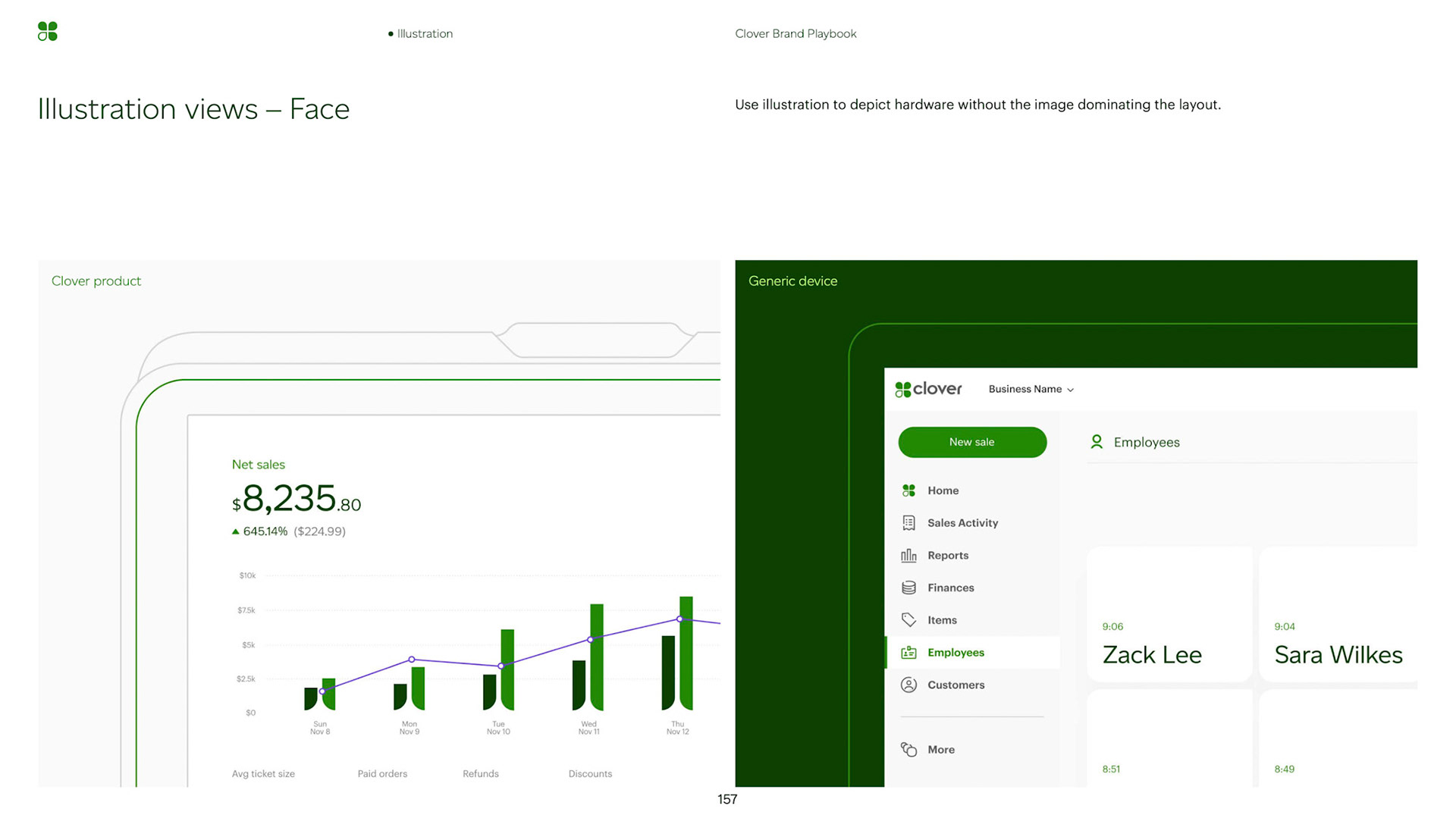Click the ($224.99) amount
This screenshot has width=1456, height=818.
pos(319,531)
